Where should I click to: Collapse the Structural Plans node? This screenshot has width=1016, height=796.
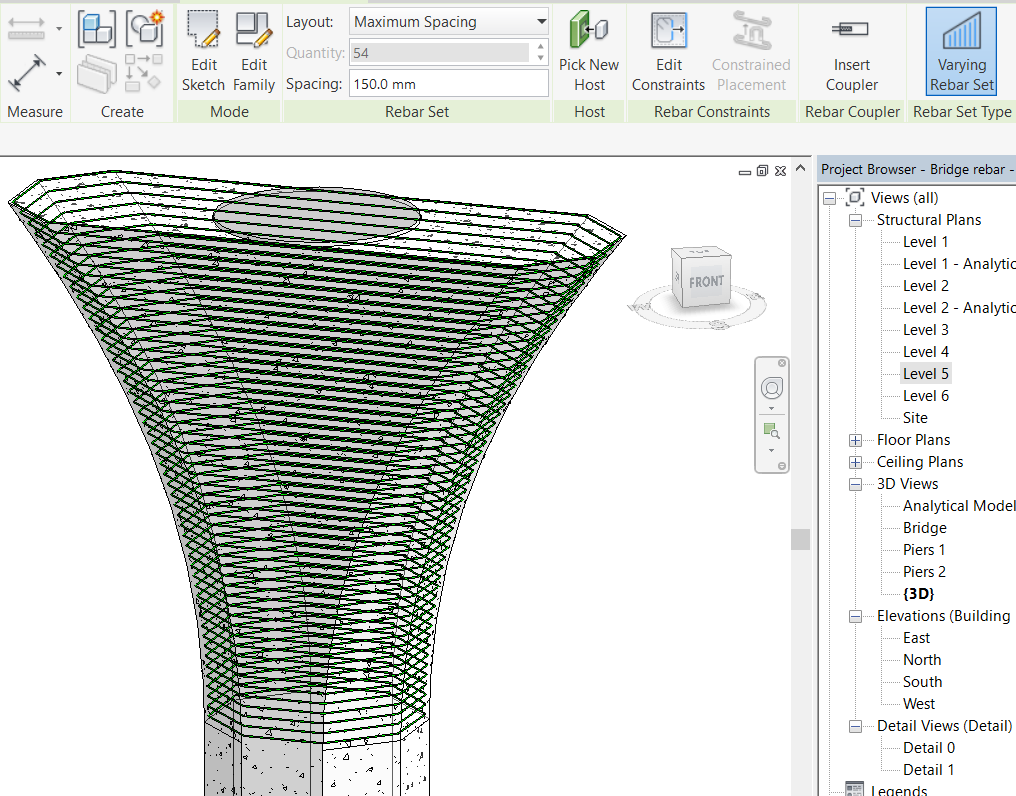855,219
